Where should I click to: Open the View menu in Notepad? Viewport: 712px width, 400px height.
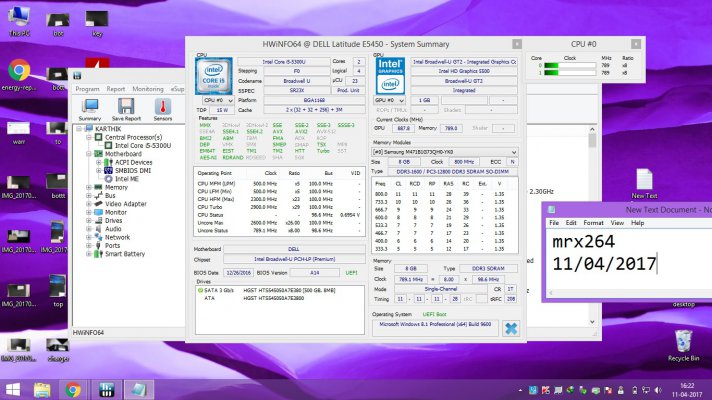617,223
